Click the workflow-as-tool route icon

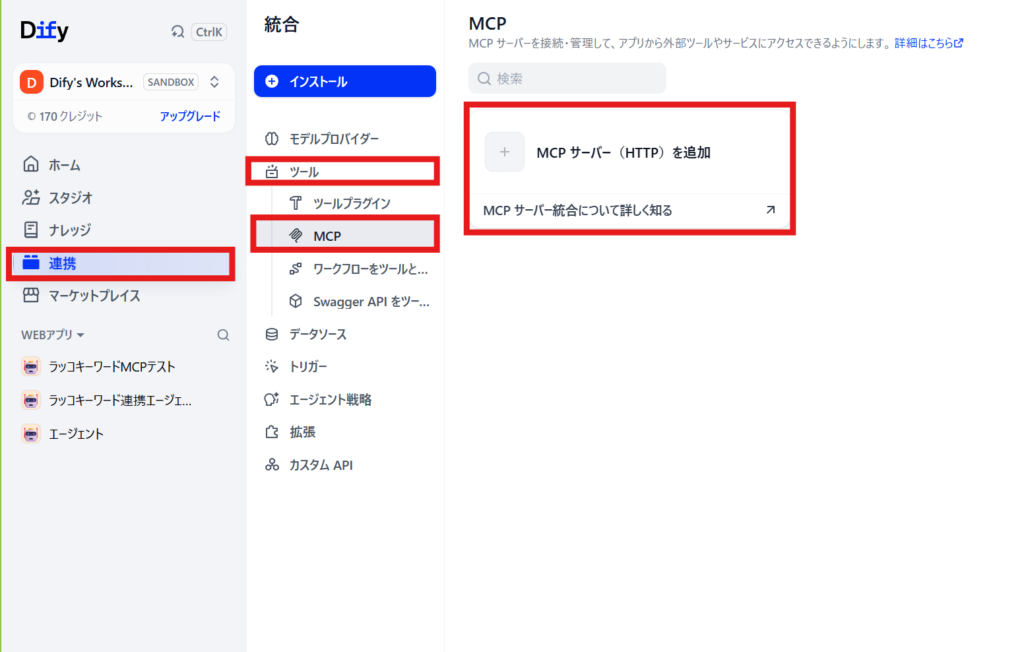click(x=296, y=269)
